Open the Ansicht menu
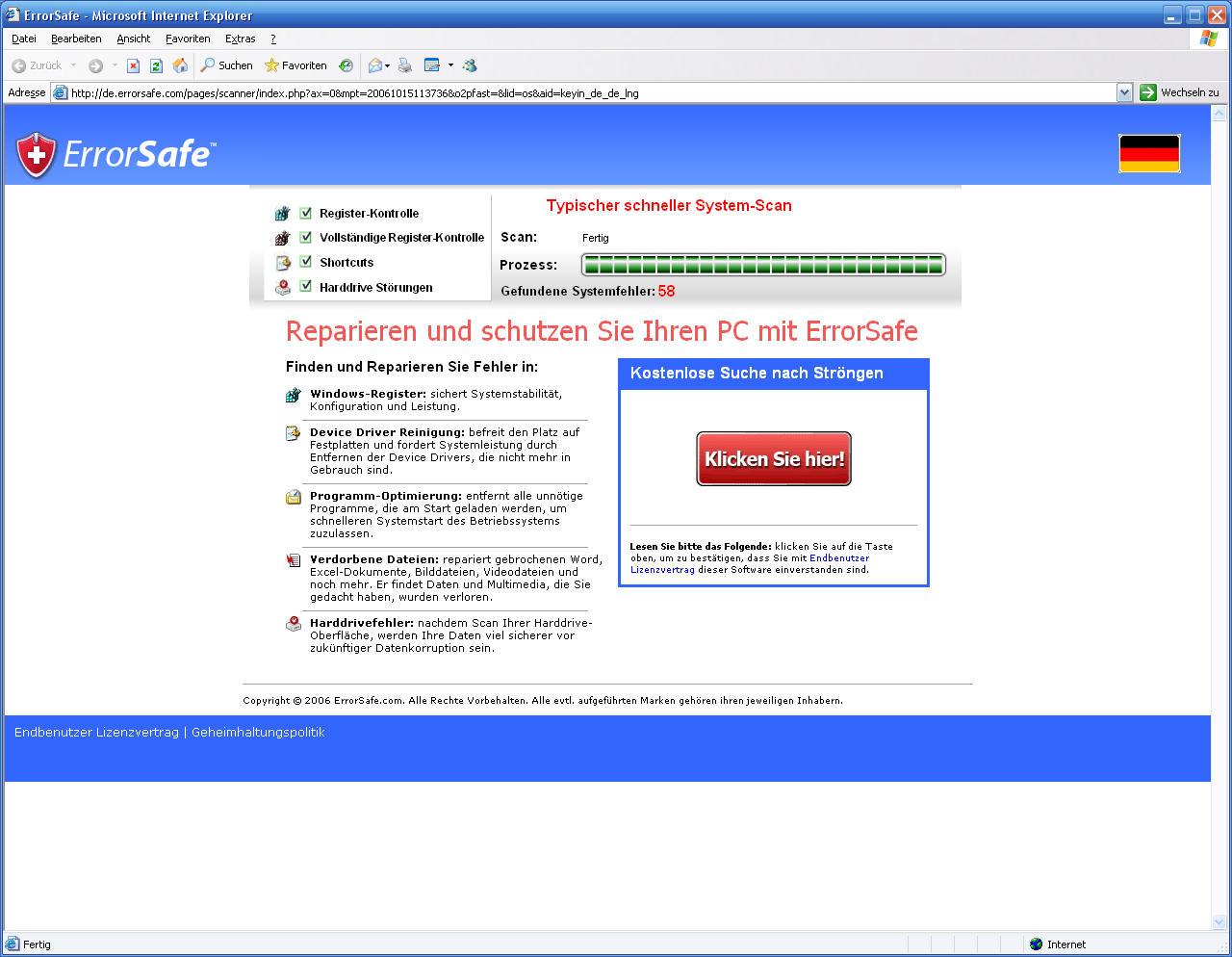Viewport: 1232px width, 957px height. click(x=133, y=39)
